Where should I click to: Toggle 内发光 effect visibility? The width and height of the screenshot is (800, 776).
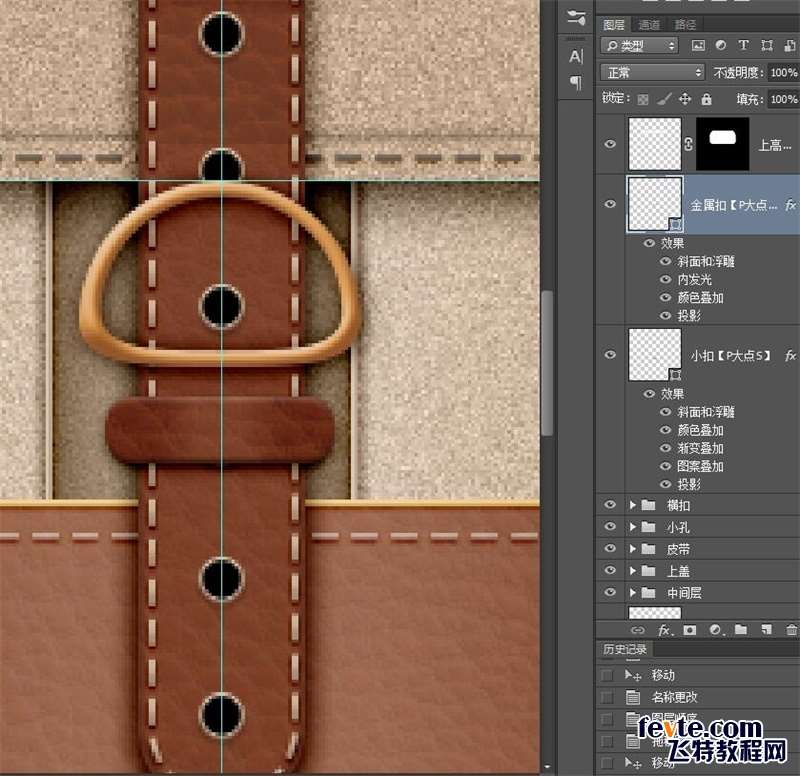point(665,280)
